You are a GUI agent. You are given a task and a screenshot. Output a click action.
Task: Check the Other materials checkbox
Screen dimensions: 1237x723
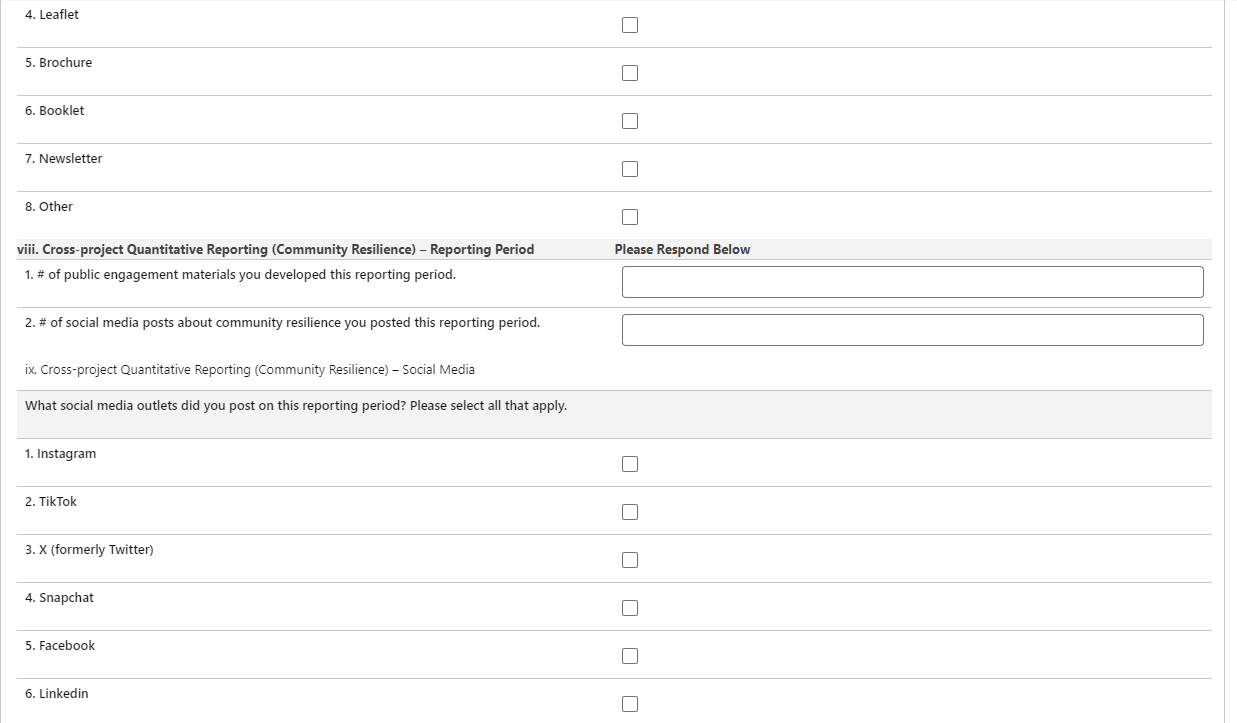coord(630,217)
